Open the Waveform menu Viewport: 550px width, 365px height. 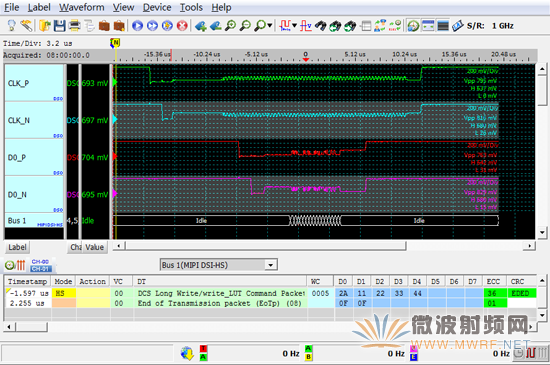tap(81, 7)
